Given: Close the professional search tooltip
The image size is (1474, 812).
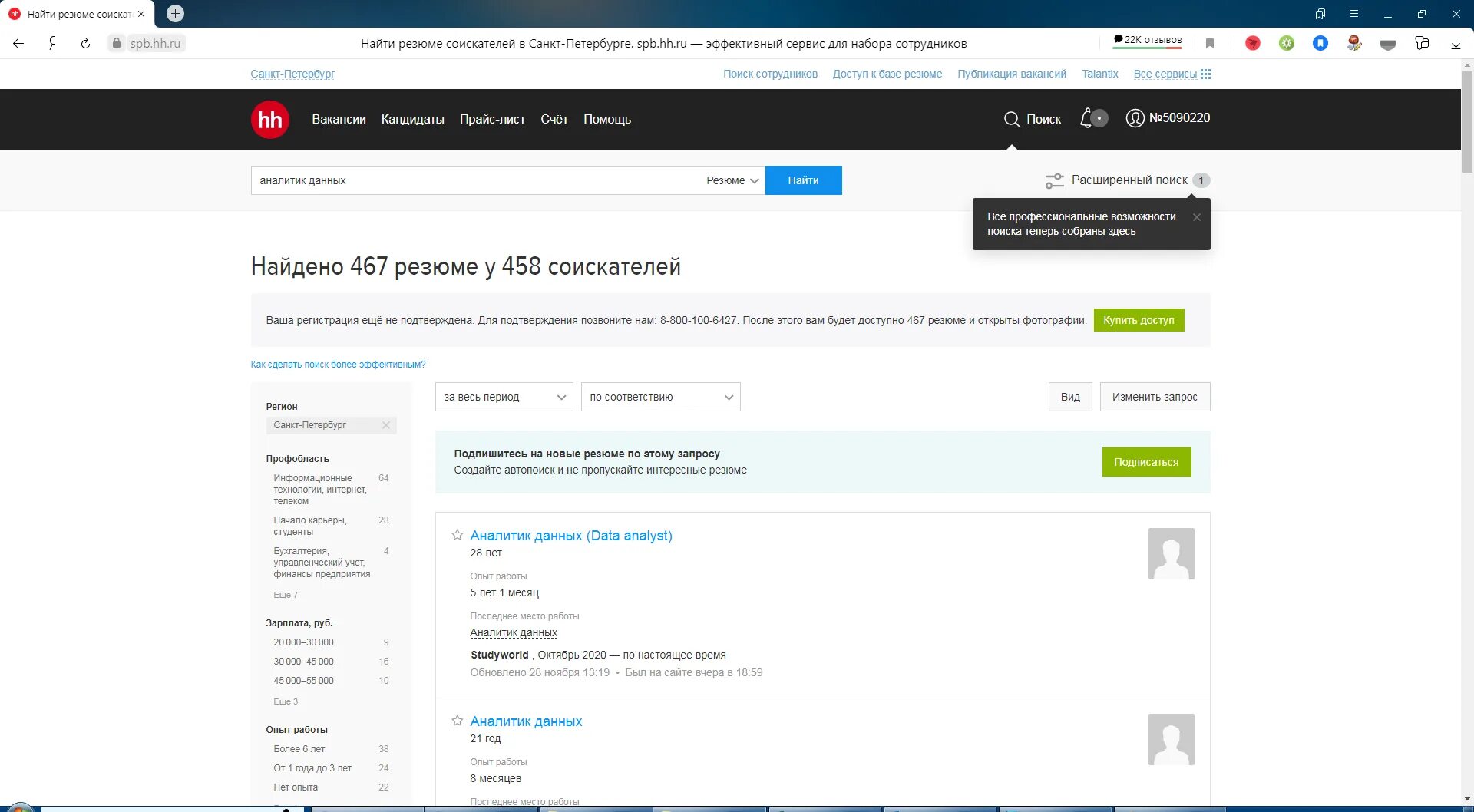Looking at the screenshot, I should pos(1196,217).
